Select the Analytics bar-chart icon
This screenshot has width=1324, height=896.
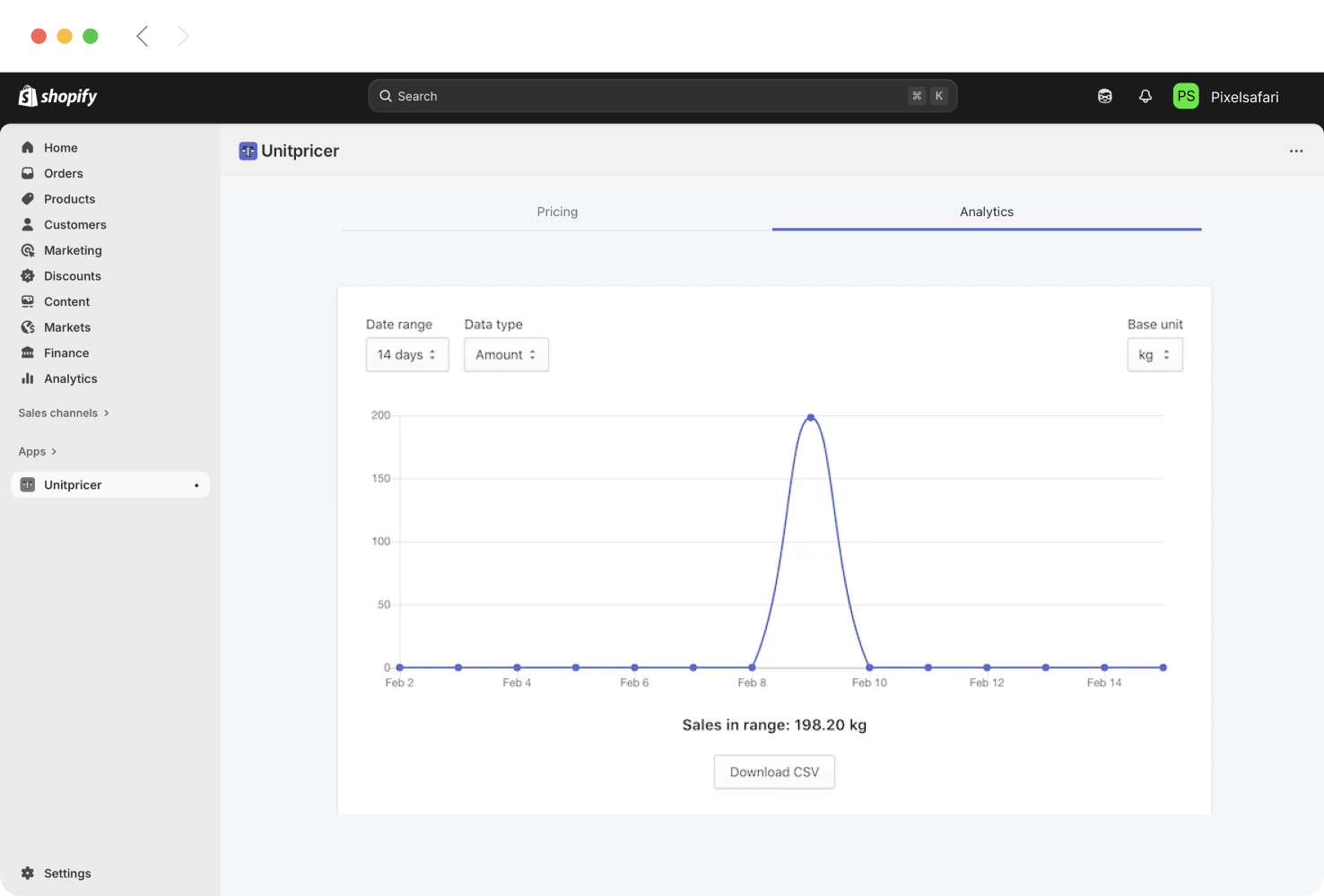coord(28,378)
